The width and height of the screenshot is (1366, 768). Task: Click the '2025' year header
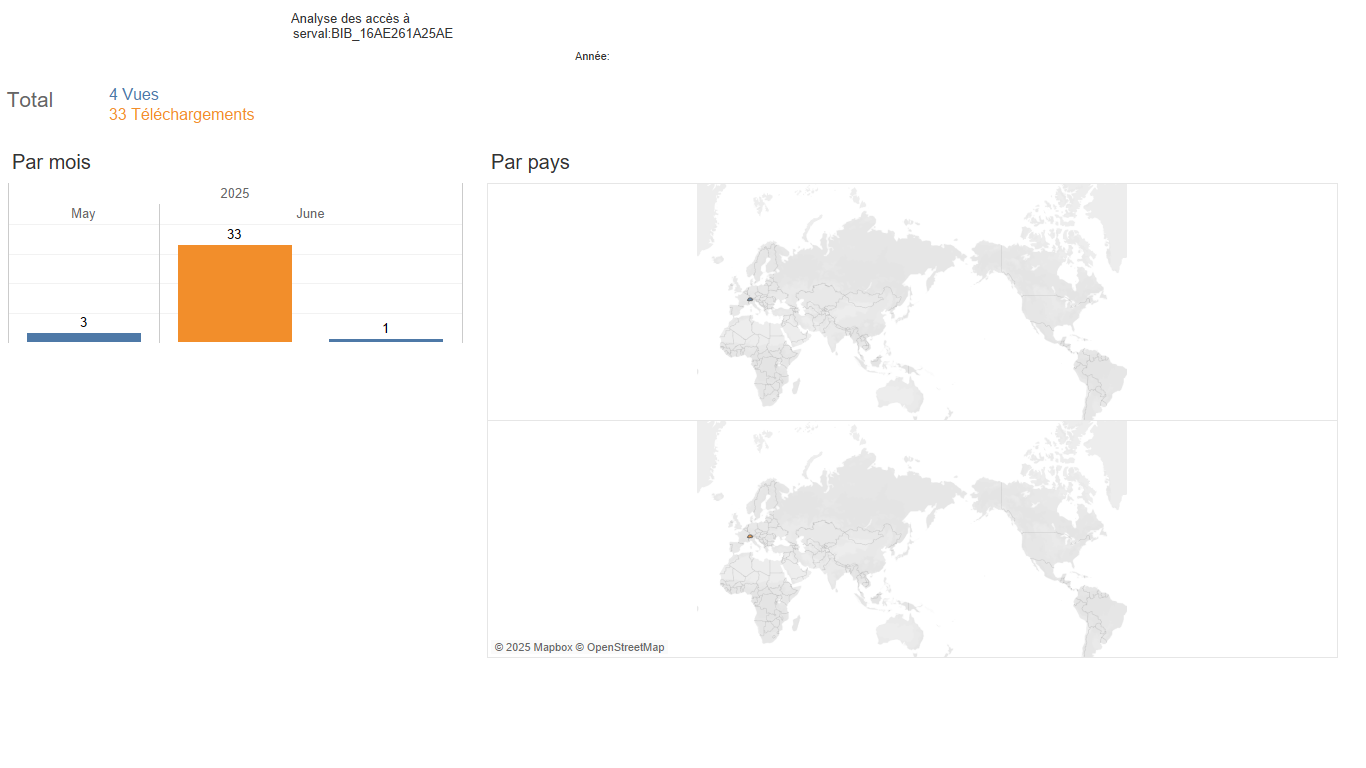235,193
